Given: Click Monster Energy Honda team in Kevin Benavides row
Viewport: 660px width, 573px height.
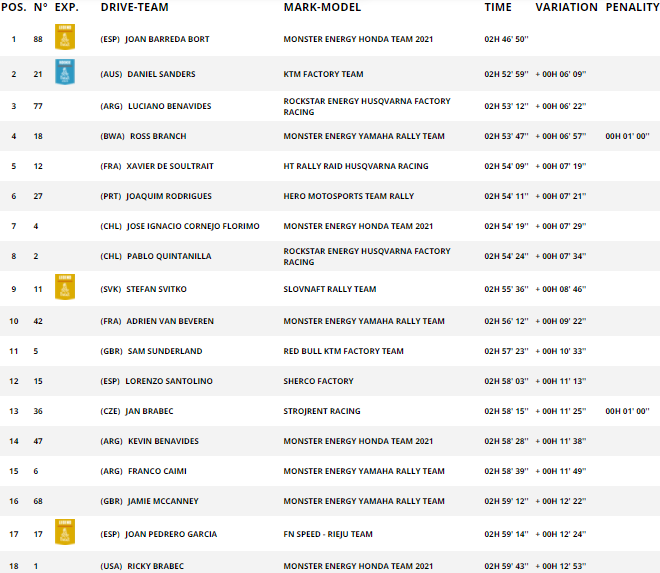Looking at the screenshot, I should [x=358, y=441].
